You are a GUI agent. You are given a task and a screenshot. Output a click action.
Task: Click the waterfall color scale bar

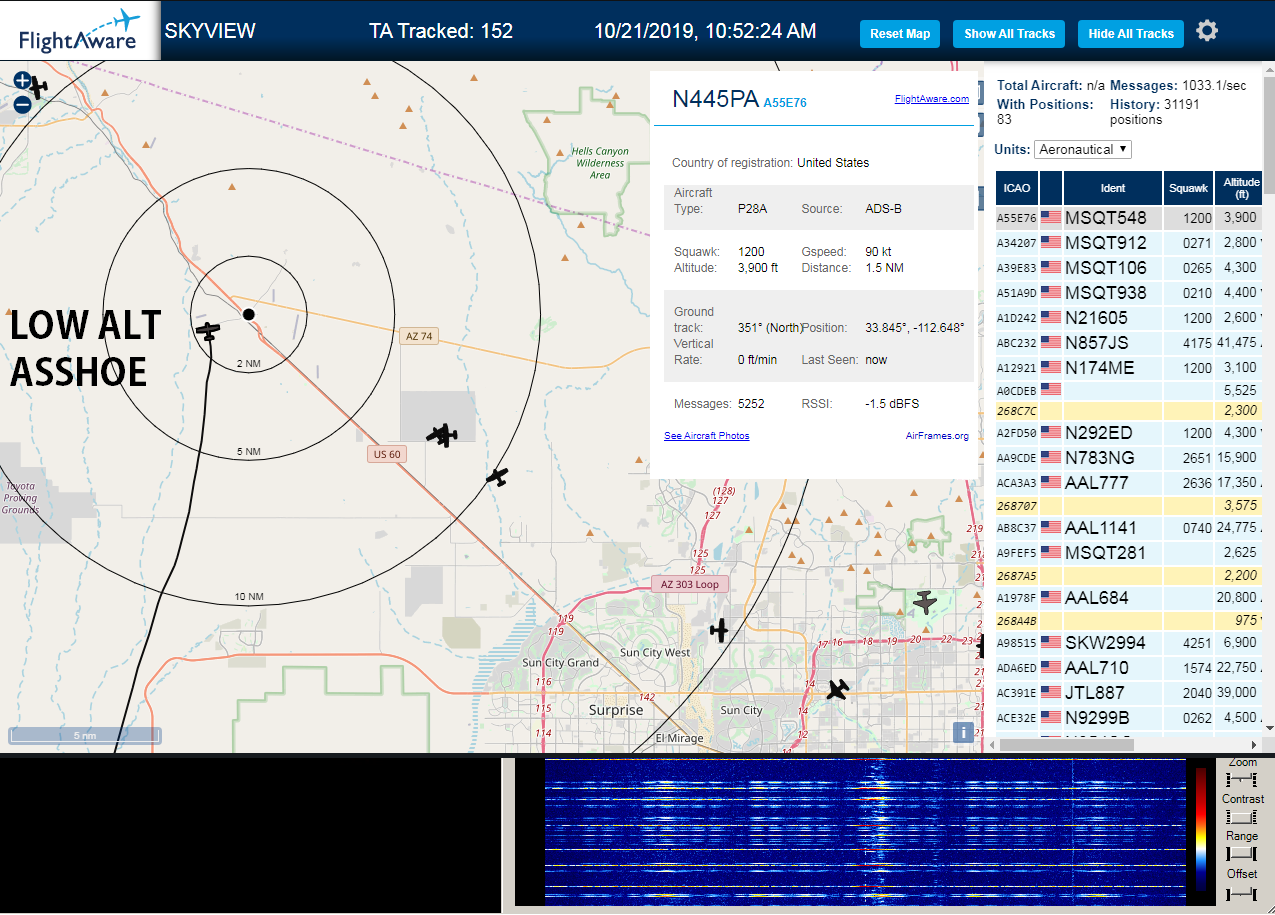1201,829
